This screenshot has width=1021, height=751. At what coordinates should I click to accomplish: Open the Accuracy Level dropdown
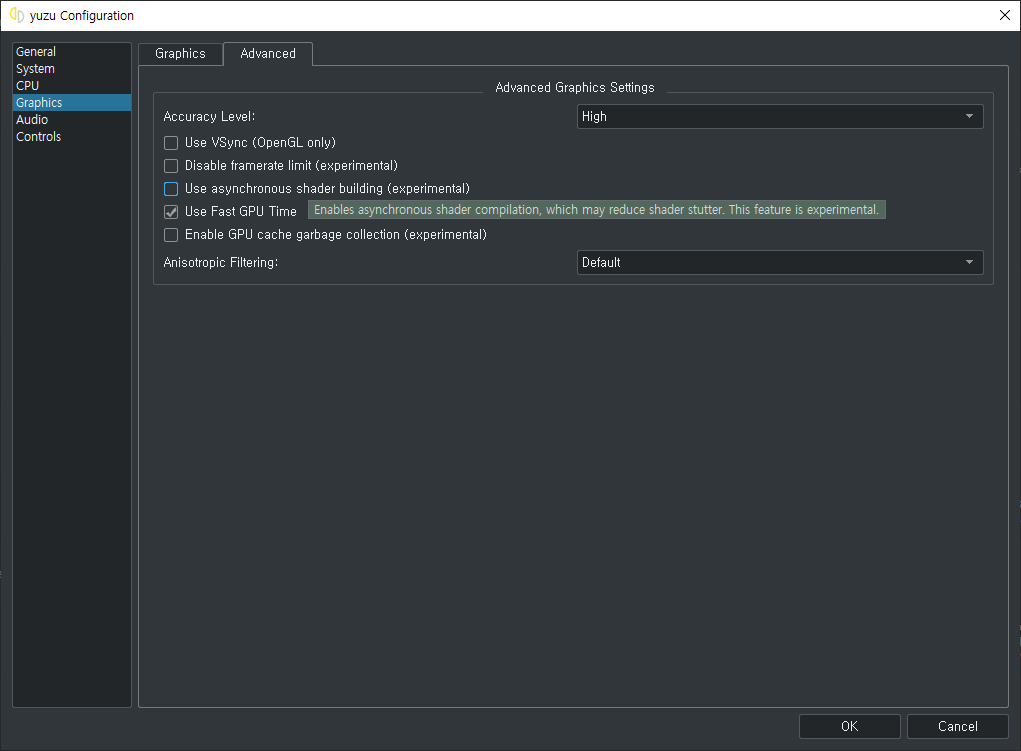click(x=779, y=117)
